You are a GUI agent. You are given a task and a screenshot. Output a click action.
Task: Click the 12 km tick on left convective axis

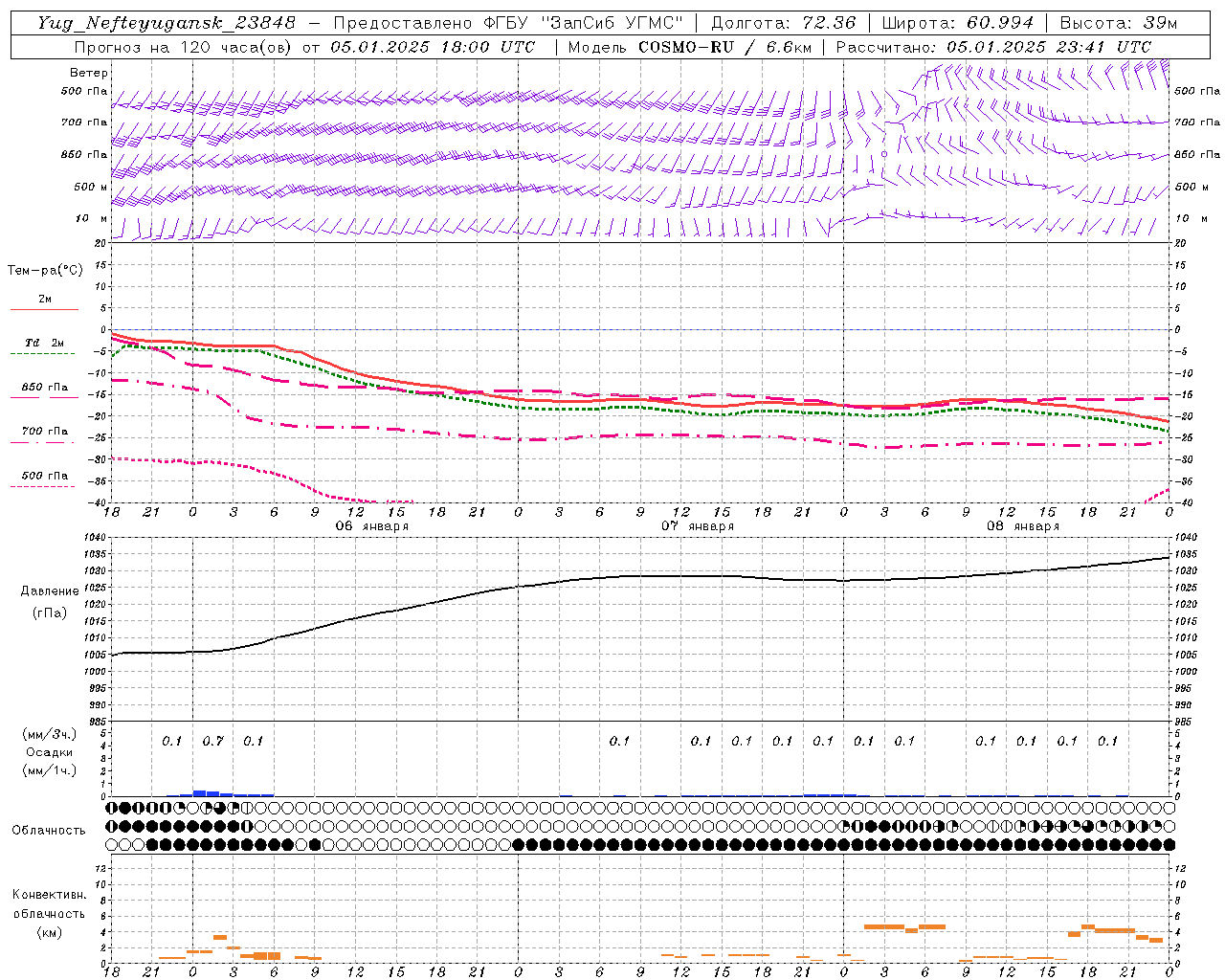(102, 868)
